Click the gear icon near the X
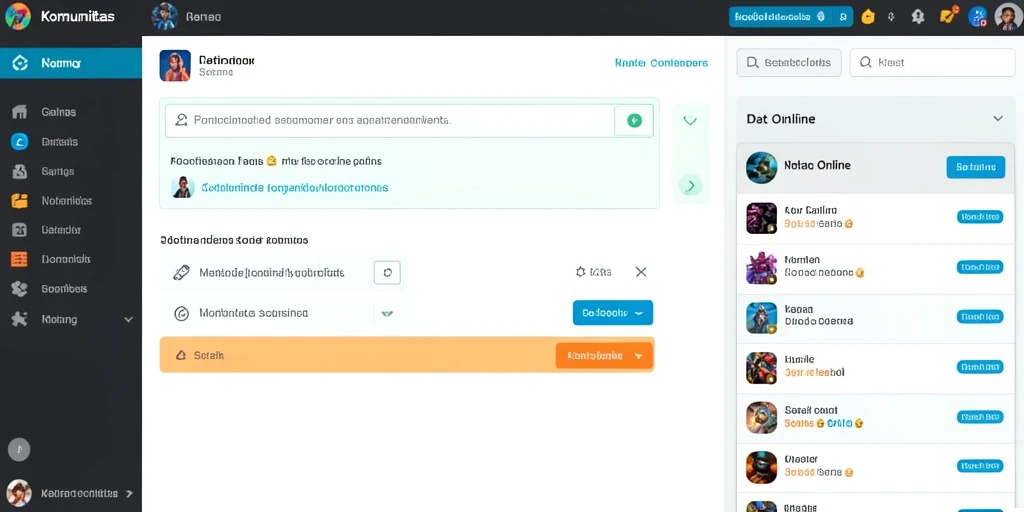Screen dimensions: 1024x512 [x=581, y=272]
